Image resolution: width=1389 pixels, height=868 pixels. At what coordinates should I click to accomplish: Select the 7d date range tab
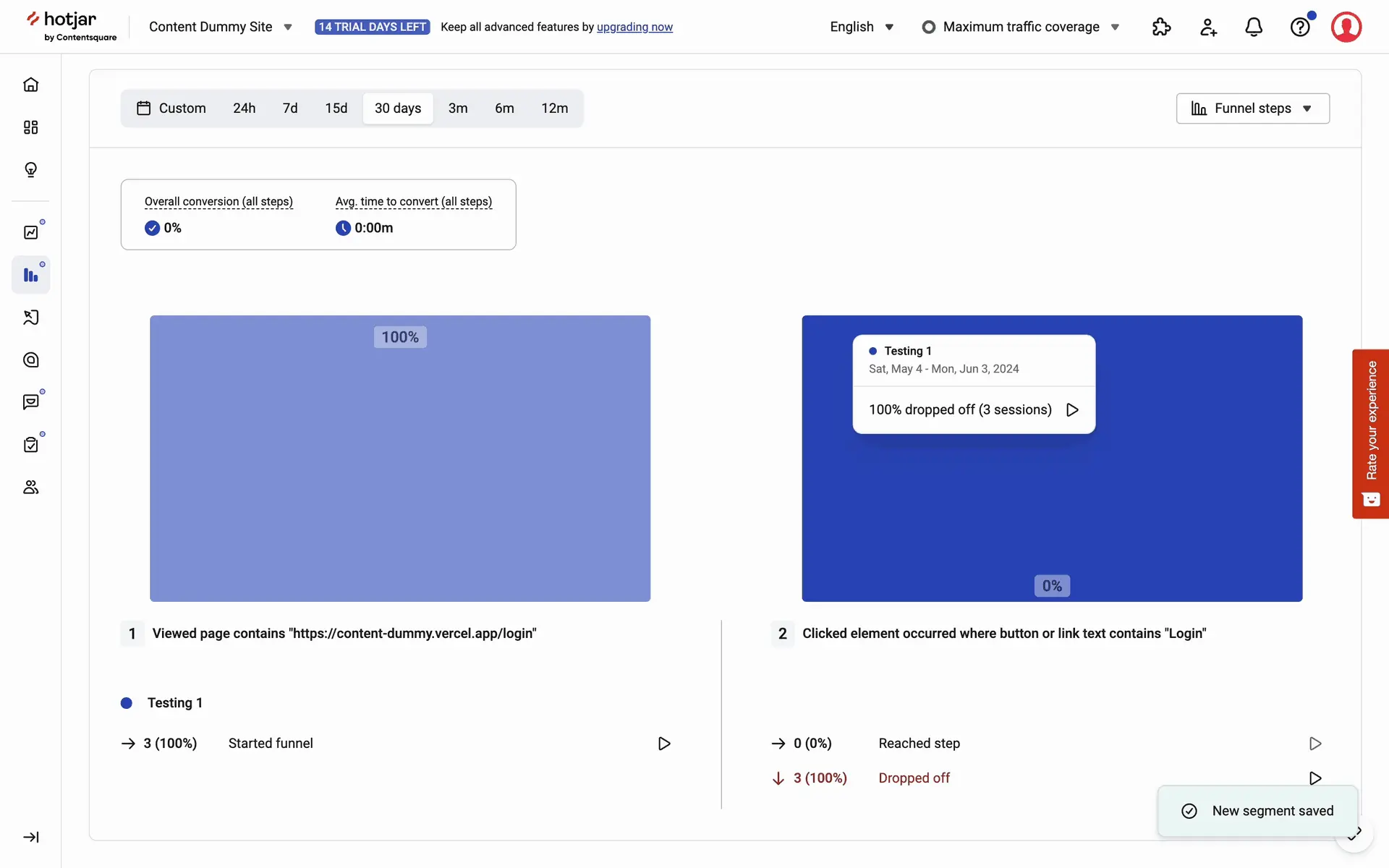click(x=290, y=109)
